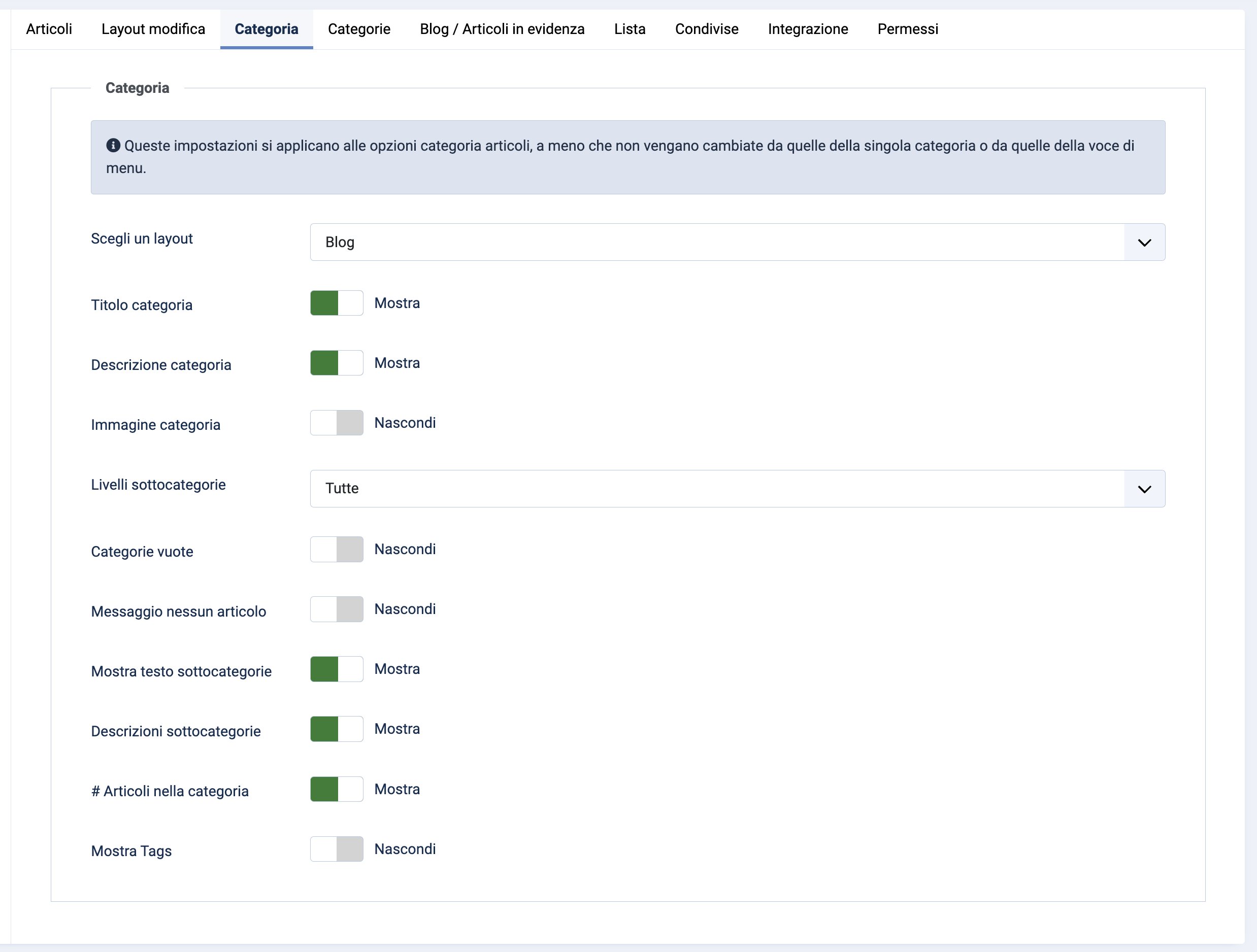Click the info icon in the notice box
This screenshot has height=952, width=1257.
pos(113,146)
